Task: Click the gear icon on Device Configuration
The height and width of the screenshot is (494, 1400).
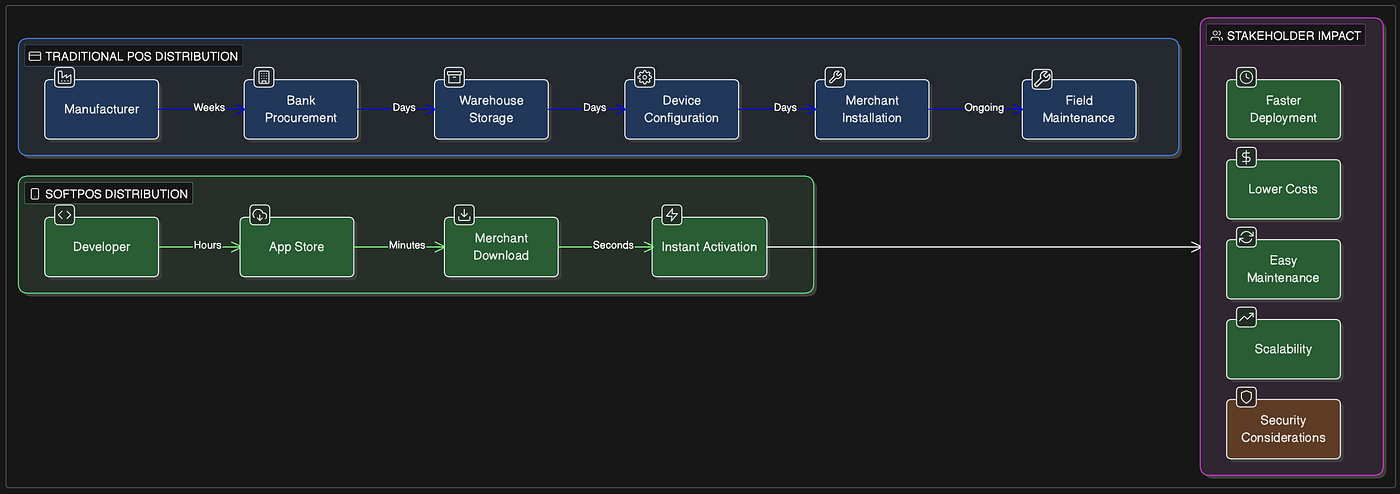Action: point(644,78)
